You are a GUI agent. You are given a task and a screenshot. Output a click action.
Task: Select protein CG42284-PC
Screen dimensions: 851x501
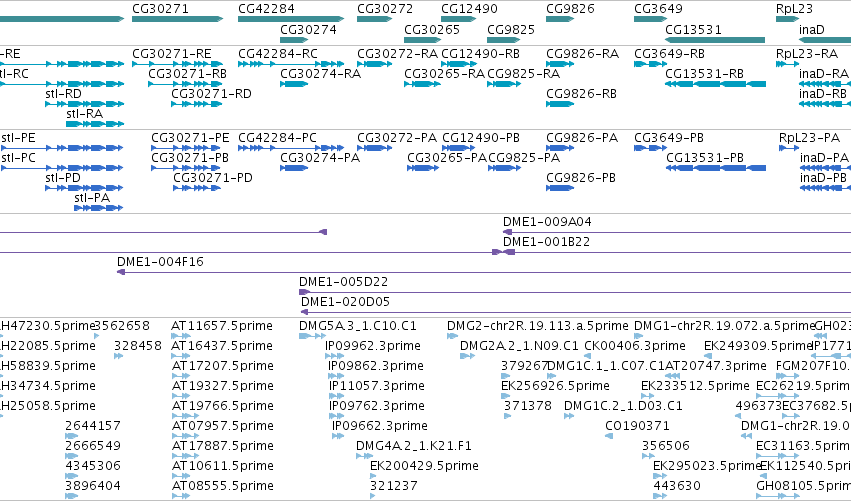tap(291, 148)
